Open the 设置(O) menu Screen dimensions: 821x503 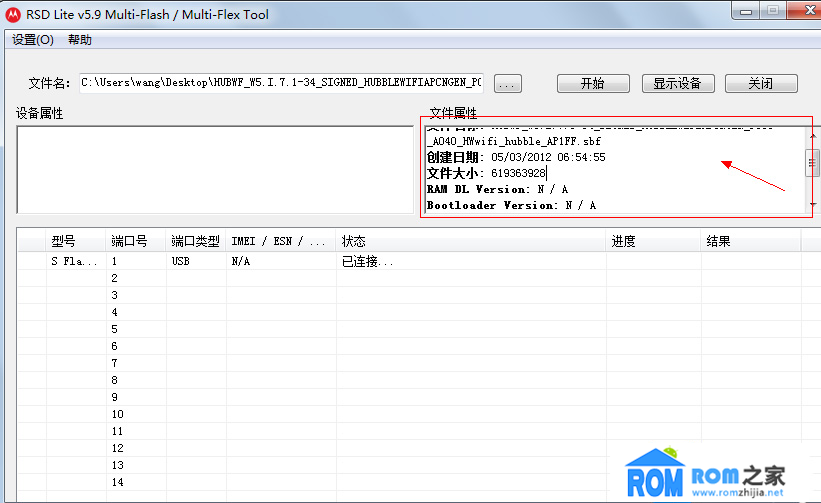[32, 40]
